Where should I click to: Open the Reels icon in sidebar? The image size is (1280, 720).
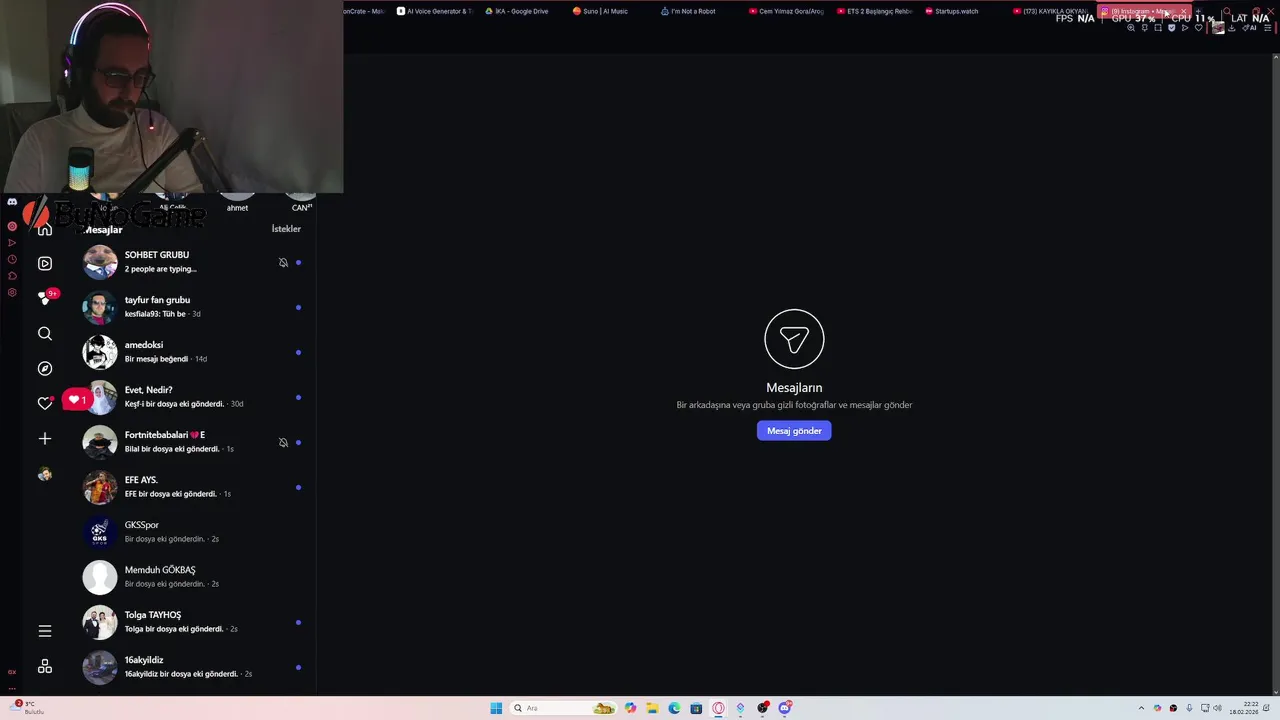click(x=45, y=263)
